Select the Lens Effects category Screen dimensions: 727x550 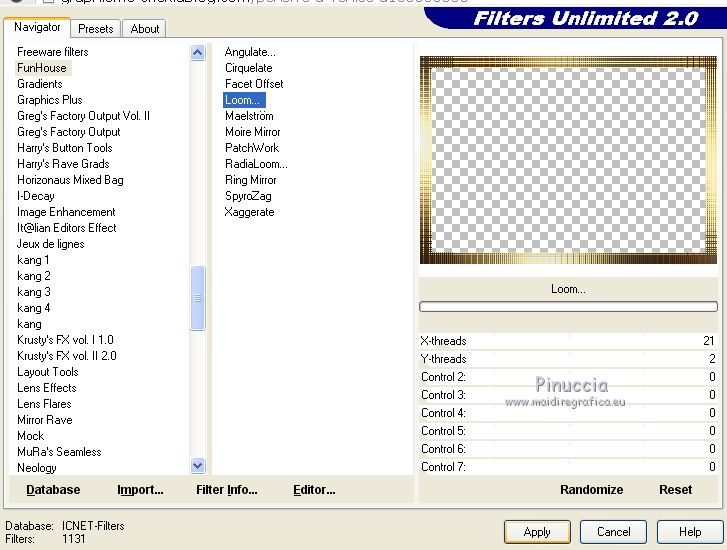[x=47, y=388]
